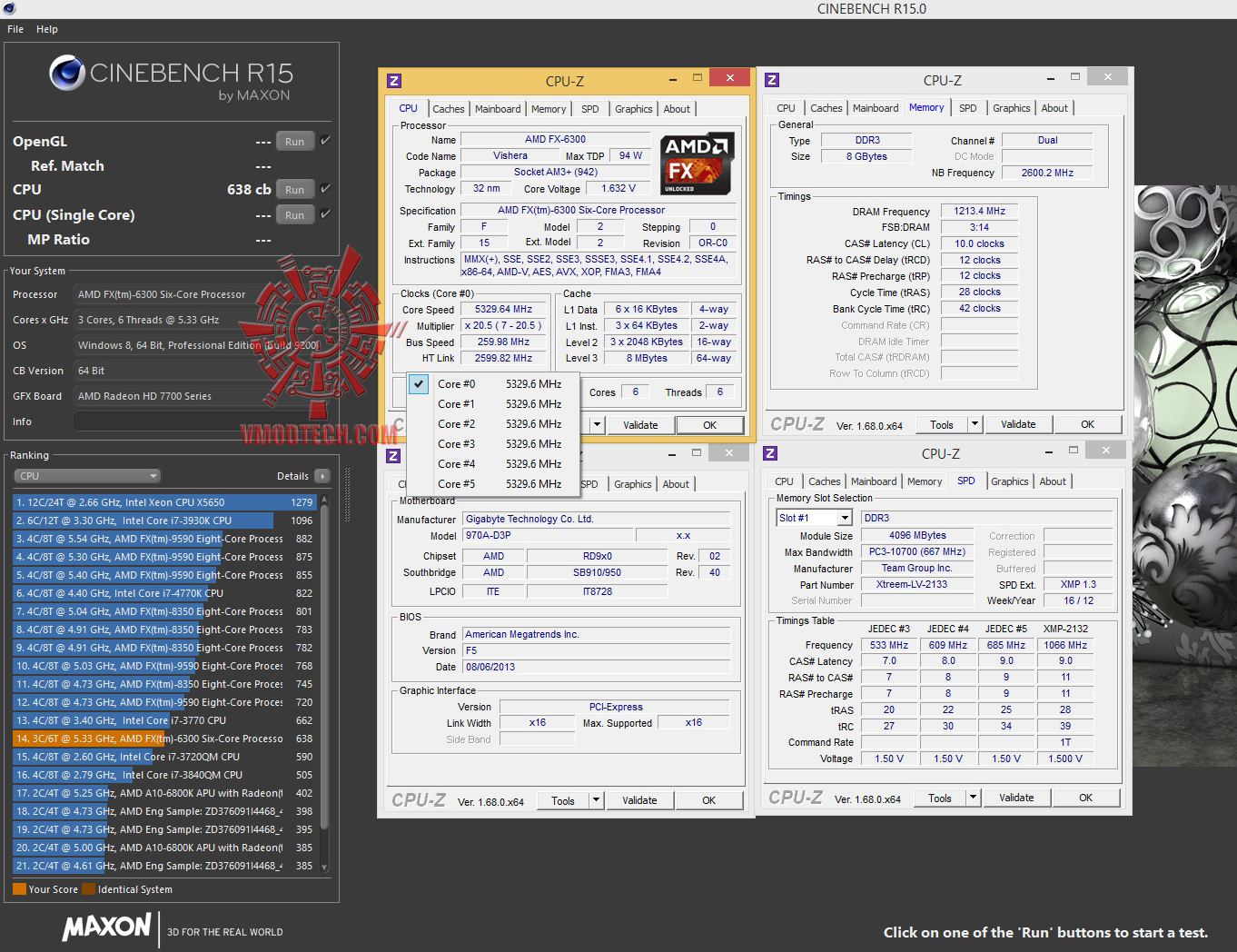Open Caches tab in the CPU-Z memory timings window
The image size is (1237, 952).
click(826, 108)
